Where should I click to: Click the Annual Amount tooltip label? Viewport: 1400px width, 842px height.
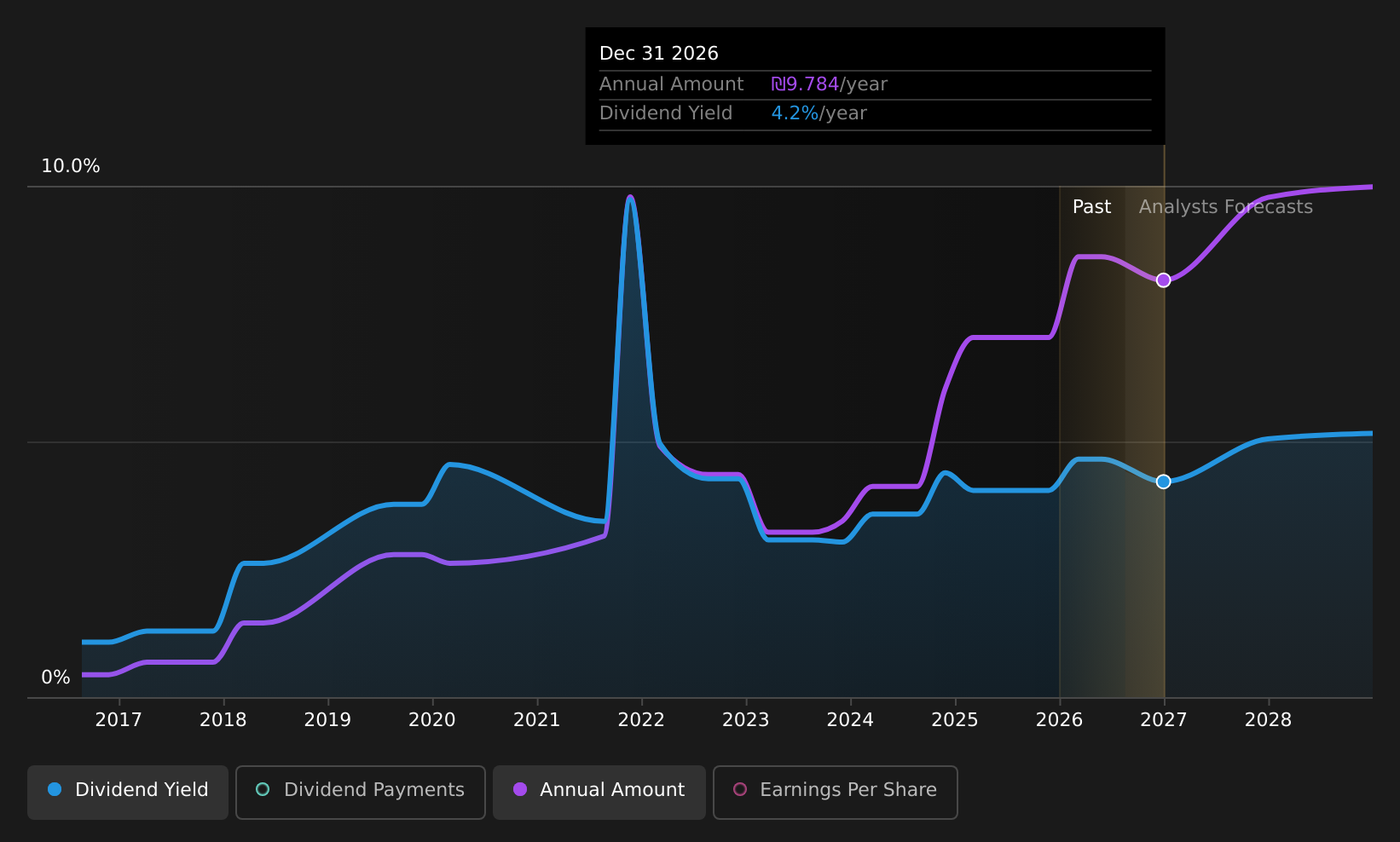tap(671, 84)
